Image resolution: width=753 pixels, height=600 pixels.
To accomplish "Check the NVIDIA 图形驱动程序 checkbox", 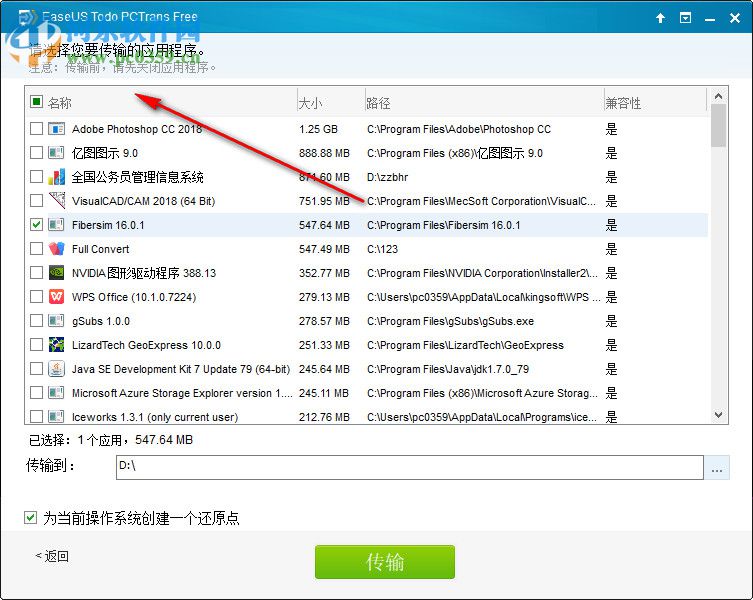I will [36, 272].
